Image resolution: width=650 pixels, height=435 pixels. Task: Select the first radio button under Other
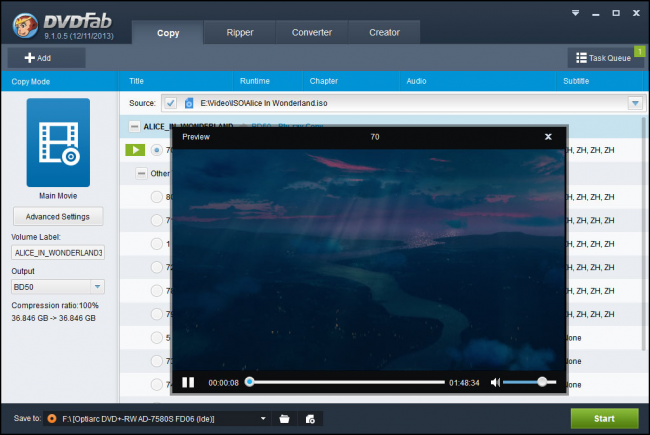pyautogui.click(x=156, y=197)
